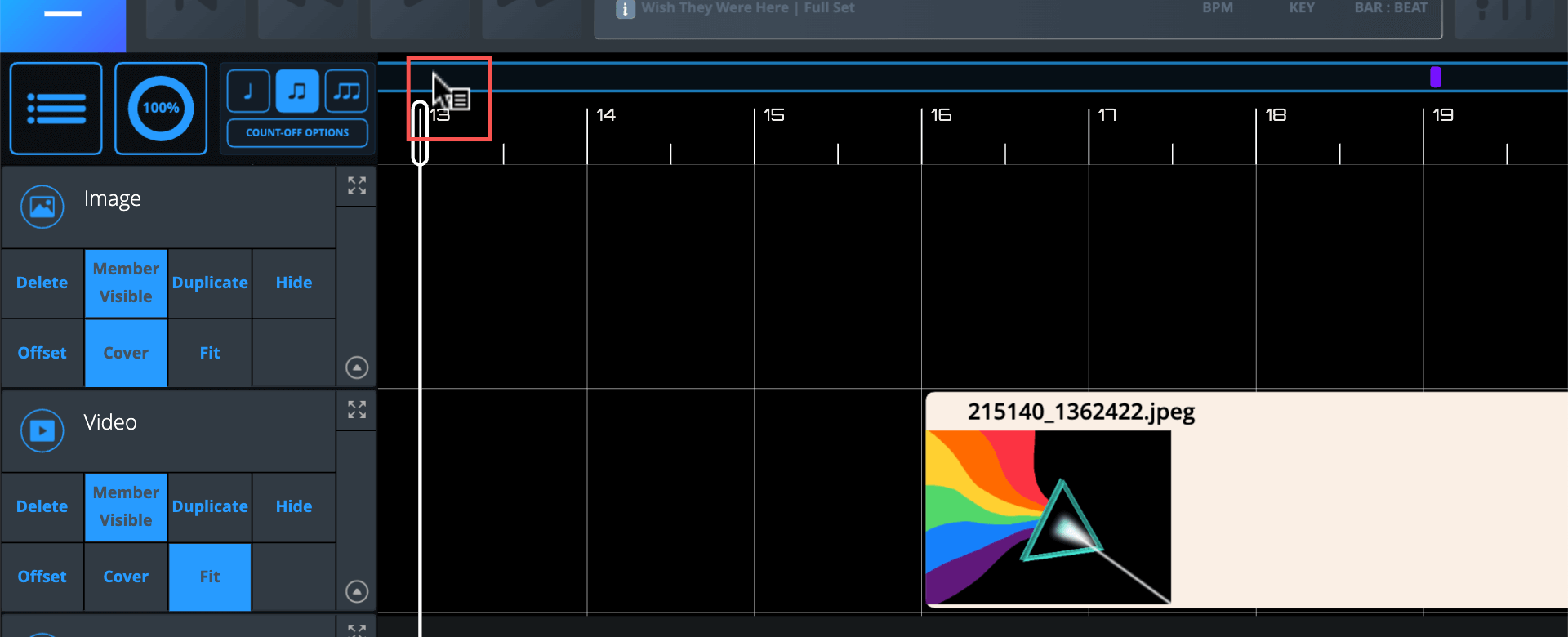This screenshot has height=637, width=1568.
Task: Select eighth notes count-off option
Action: click(297, 91)
